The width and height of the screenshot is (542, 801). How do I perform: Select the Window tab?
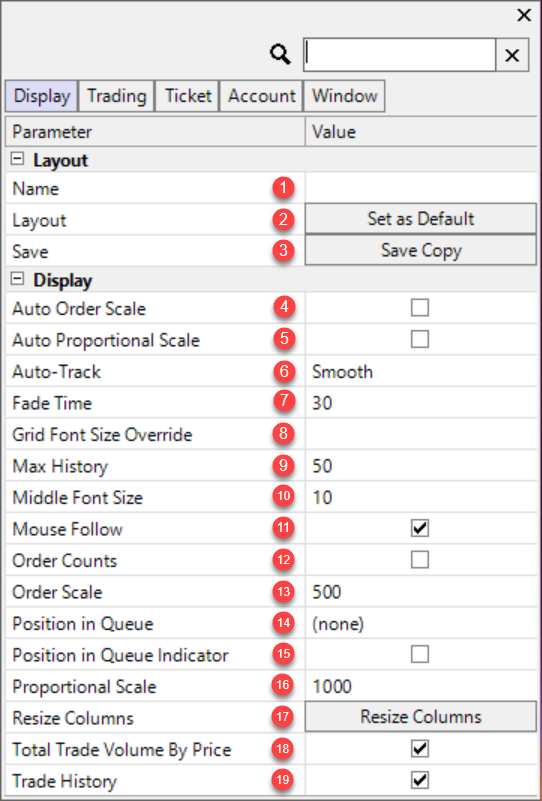(x=345, y=96)
